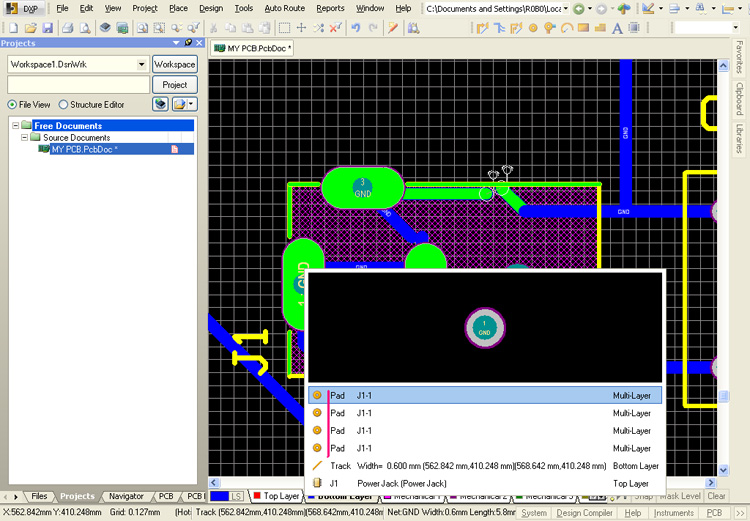Image resolution: width=750 pixels, height=521 pixels.
Task: Open the Design menu
Action: 211,8
